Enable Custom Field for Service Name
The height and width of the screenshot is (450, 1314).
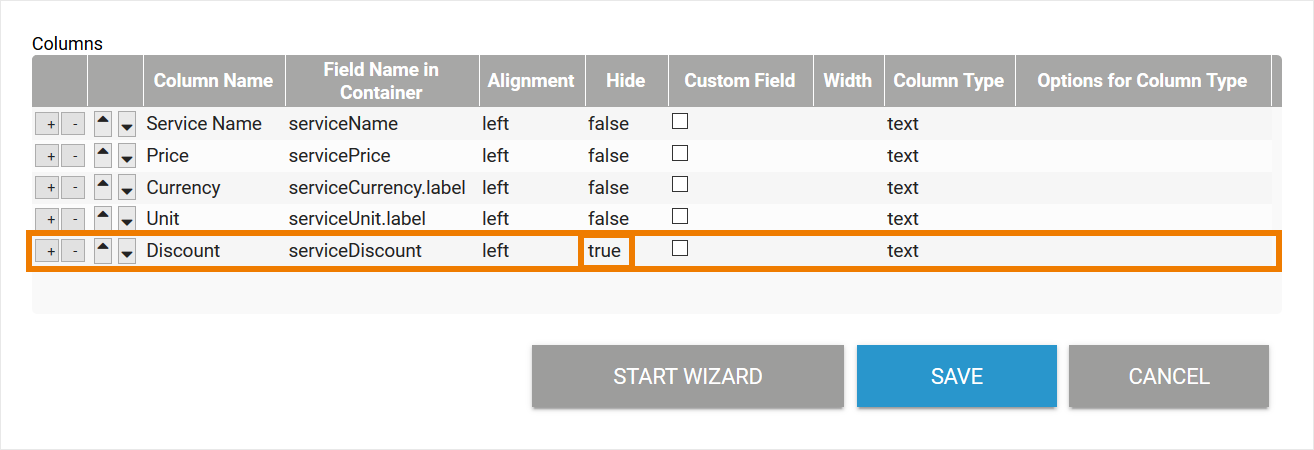pos(680,122)
